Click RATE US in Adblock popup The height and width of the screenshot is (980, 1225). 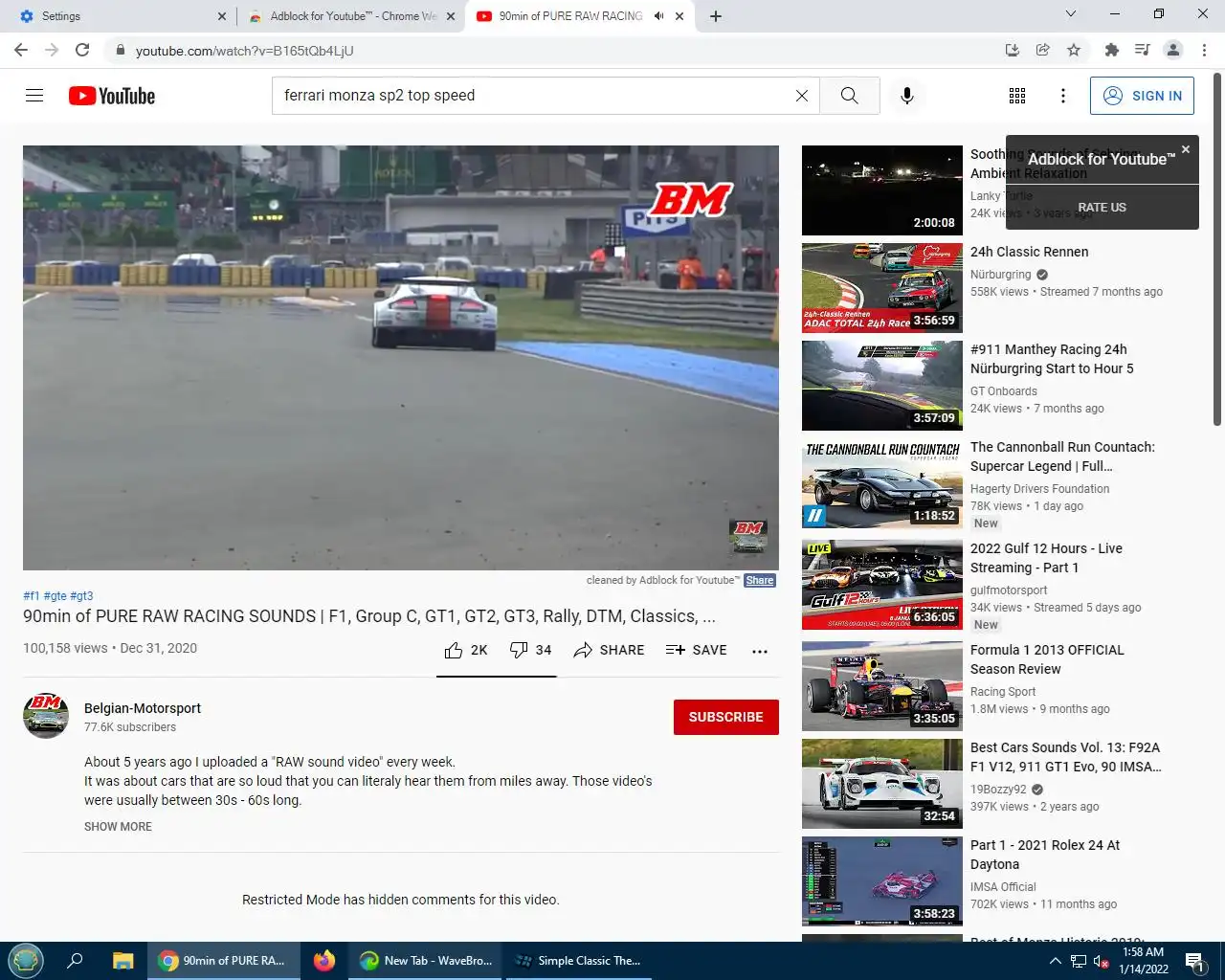click(x=1102, y=207)
